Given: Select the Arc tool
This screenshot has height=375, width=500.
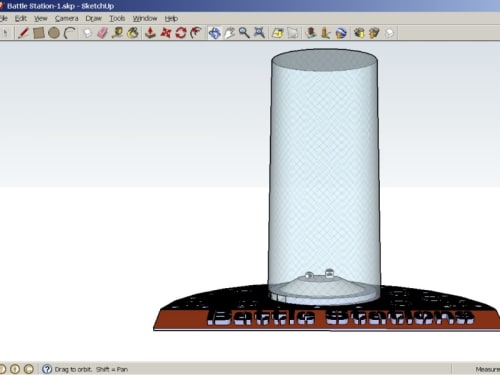Looking at the screenshot, I should tap(69, 33).
